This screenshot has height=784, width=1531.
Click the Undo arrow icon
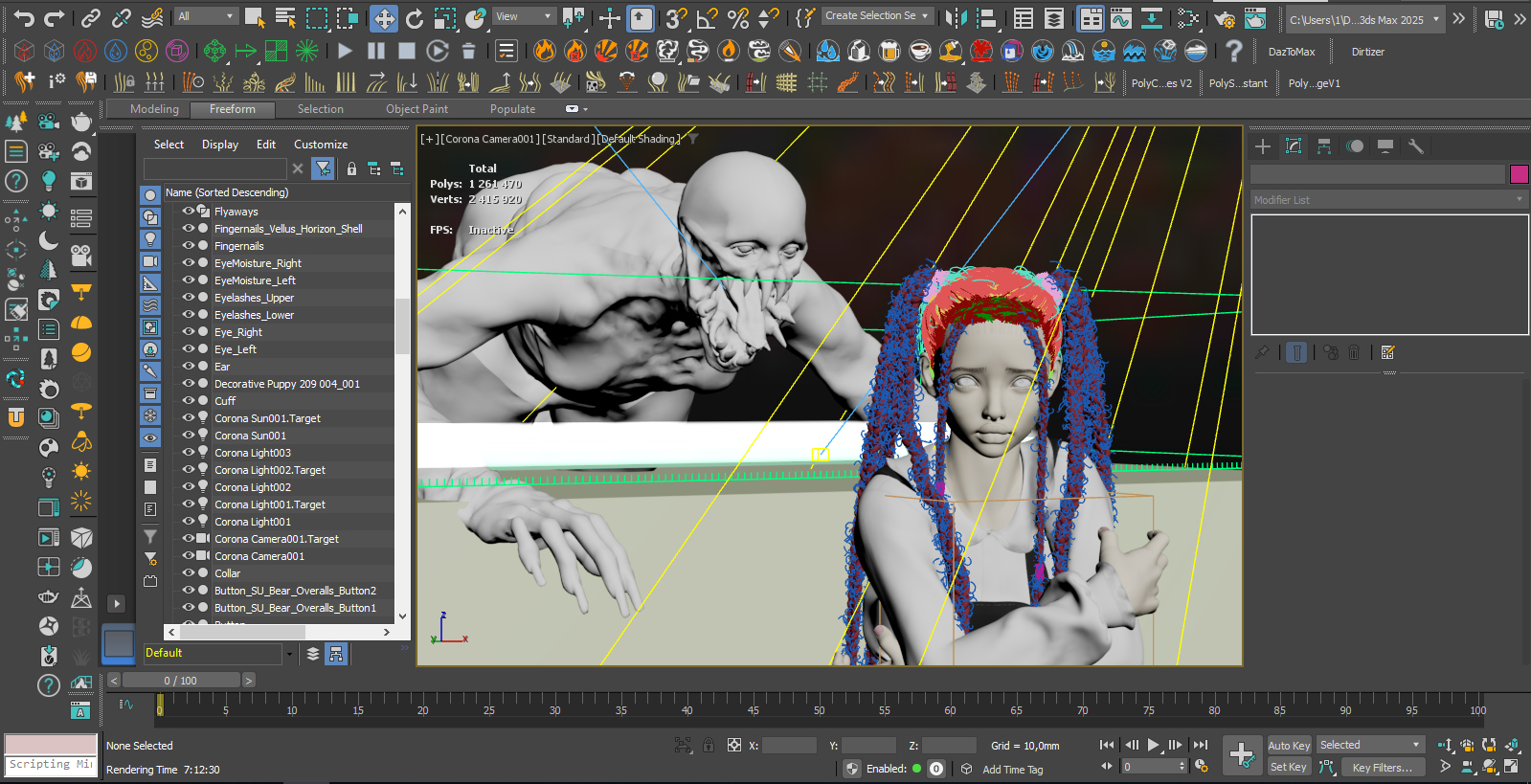24,17
